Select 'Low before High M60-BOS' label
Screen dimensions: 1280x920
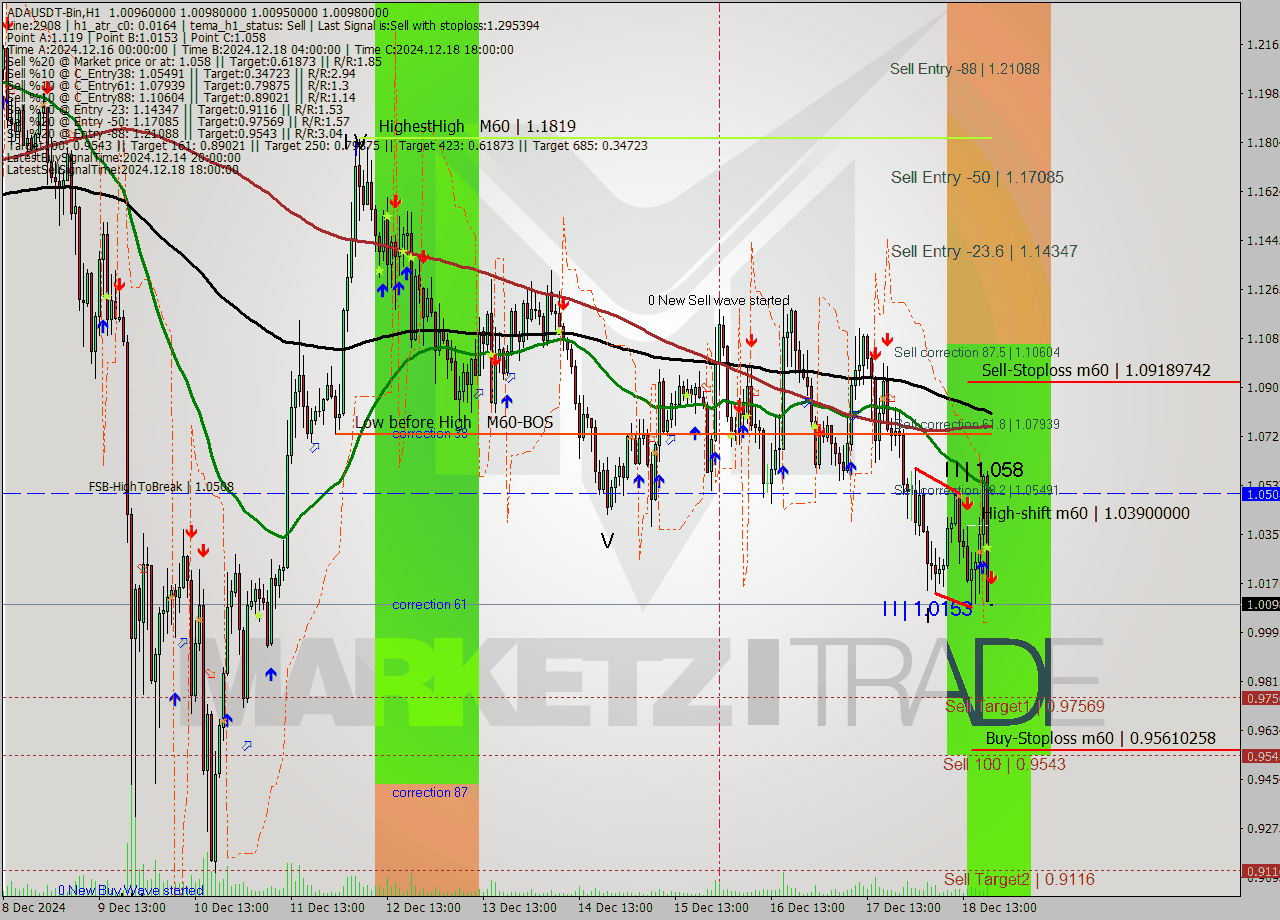tap(454, 423)
